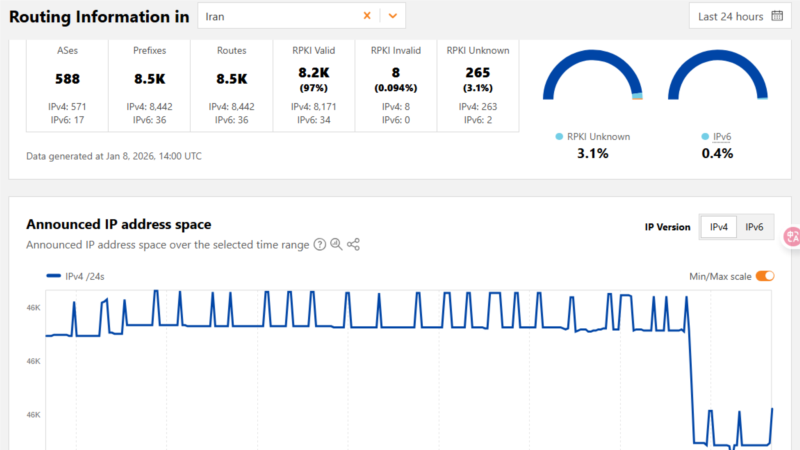Click the Iran country input field
Screen dimensions: 800x450
click(x=278, y=16)
